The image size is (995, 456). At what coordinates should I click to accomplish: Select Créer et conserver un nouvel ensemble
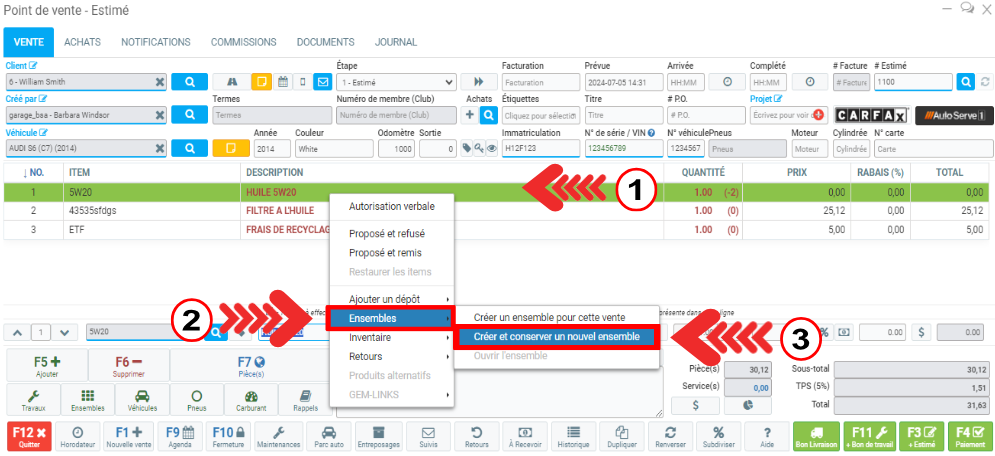[x=555, y=337]
